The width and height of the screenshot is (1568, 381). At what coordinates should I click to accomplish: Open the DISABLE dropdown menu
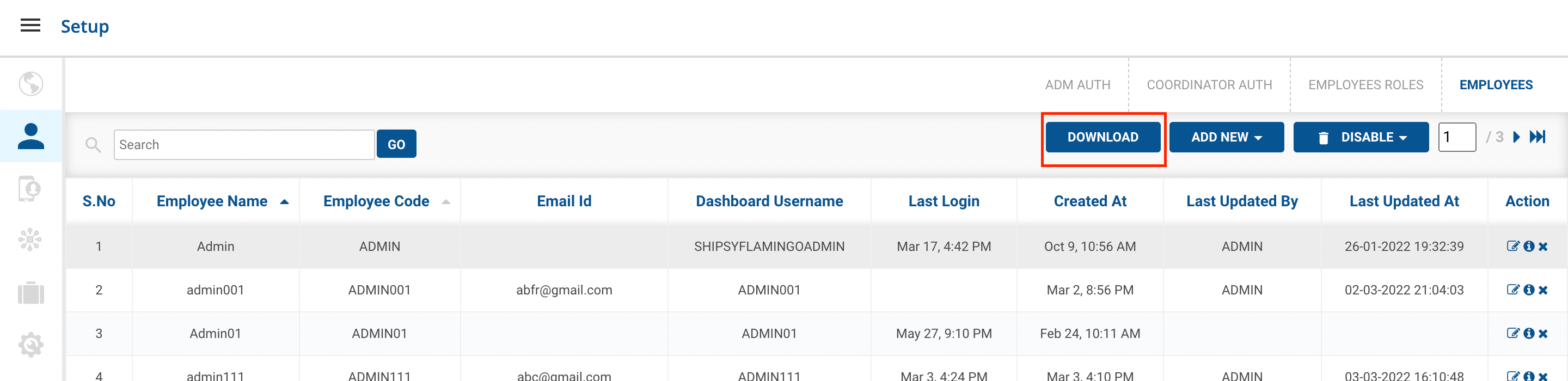pyautogui.click(x=1361, y=137)
